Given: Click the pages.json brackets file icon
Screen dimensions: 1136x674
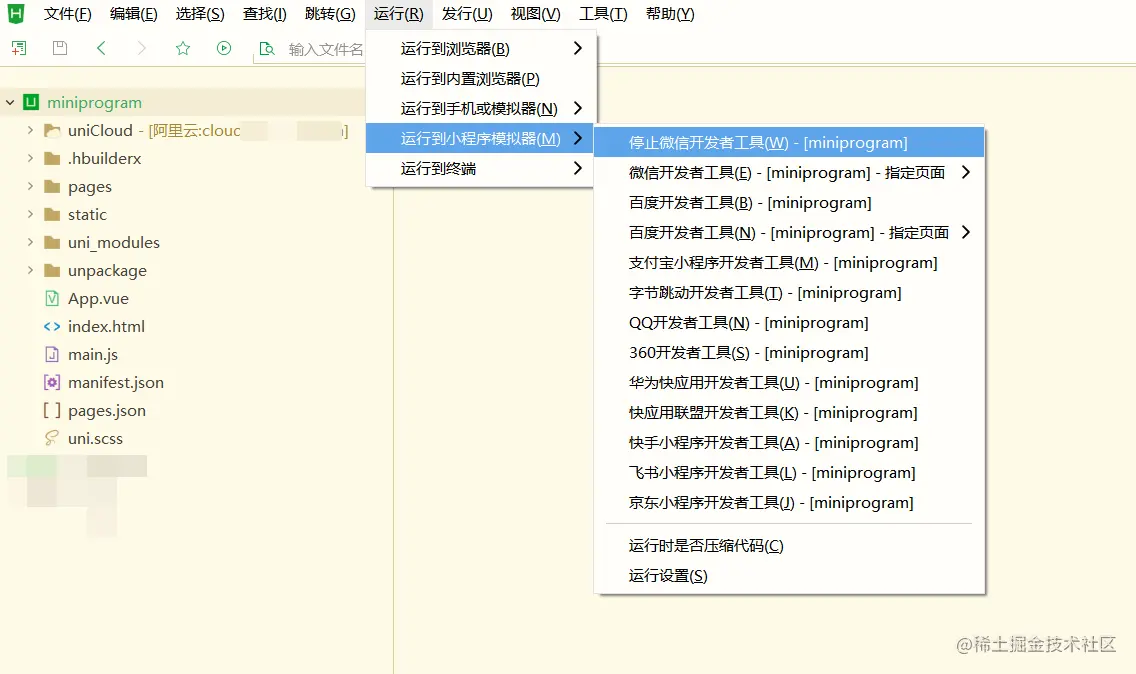Looking at the screenshot, I should click(52, 410).
